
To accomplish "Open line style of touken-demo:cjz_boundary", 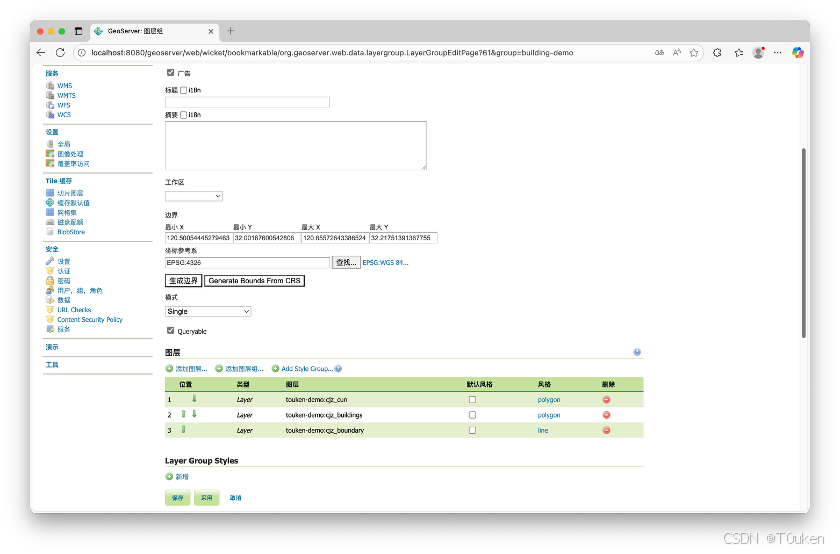I will (543, 430).
